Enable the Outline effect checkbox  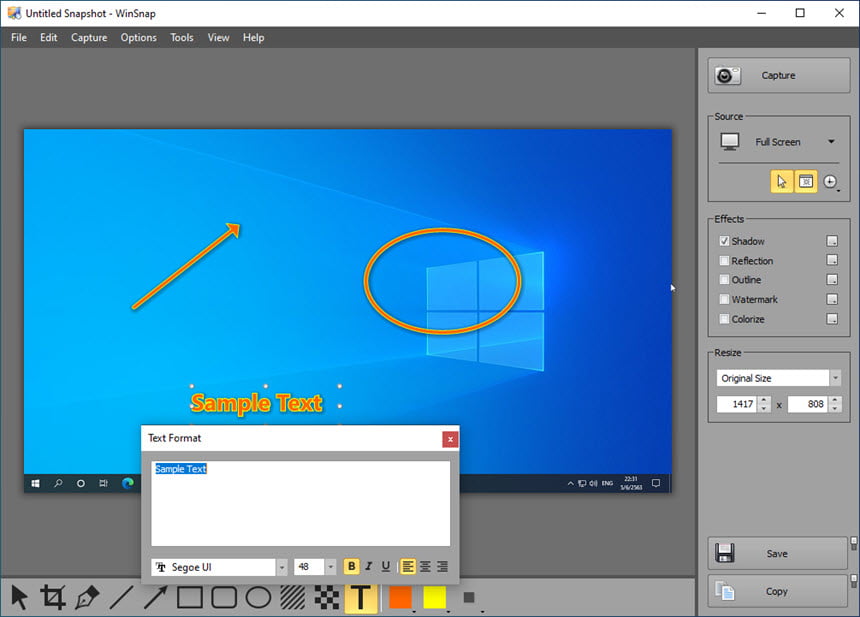[724, 280]
